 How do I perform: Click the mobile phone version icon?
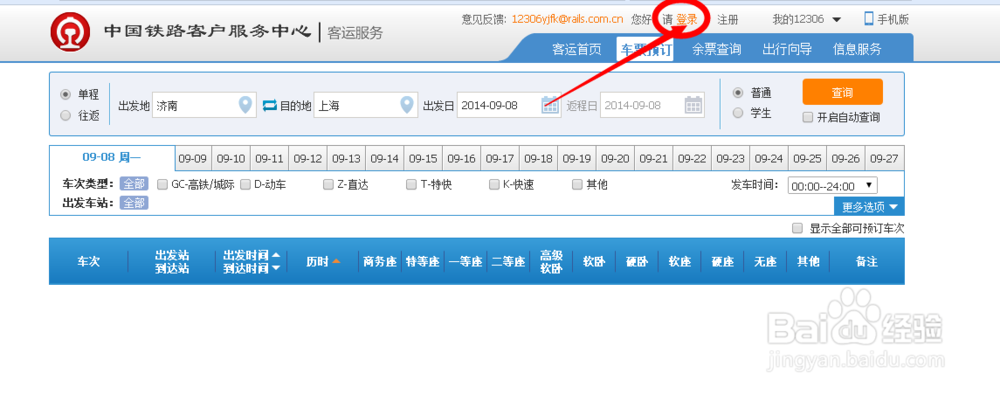(x=869, y=19)
